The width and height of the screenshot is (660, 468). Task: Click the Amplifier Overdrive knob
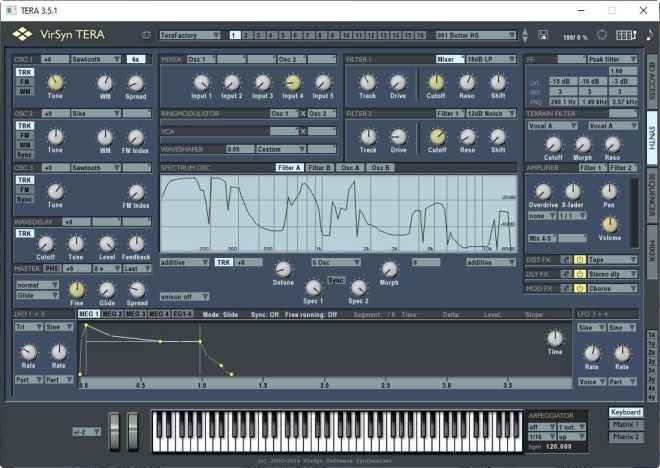(543, 192)
